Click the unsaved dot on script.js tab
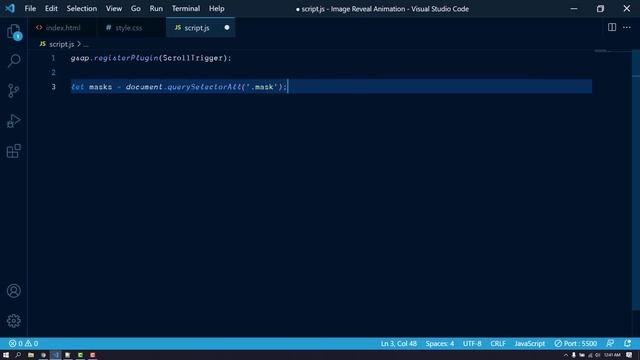Screen dimensions: 640x360 click(x=227, y=27)
